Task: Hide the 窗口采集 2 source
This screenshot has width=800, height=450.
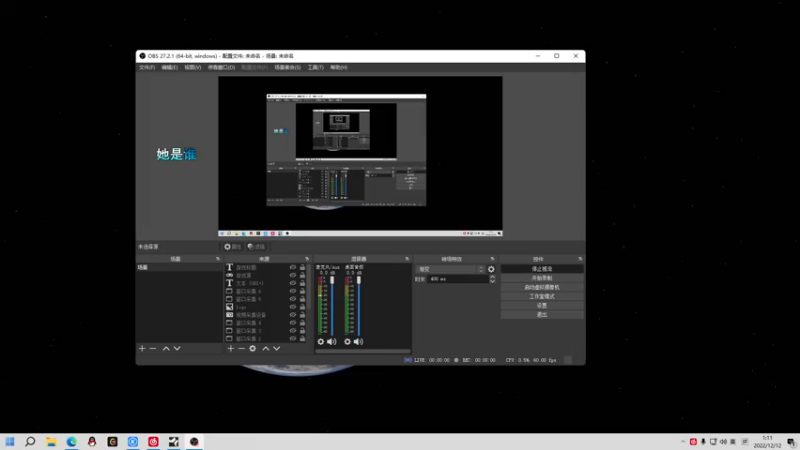Action: click(293, 338)
